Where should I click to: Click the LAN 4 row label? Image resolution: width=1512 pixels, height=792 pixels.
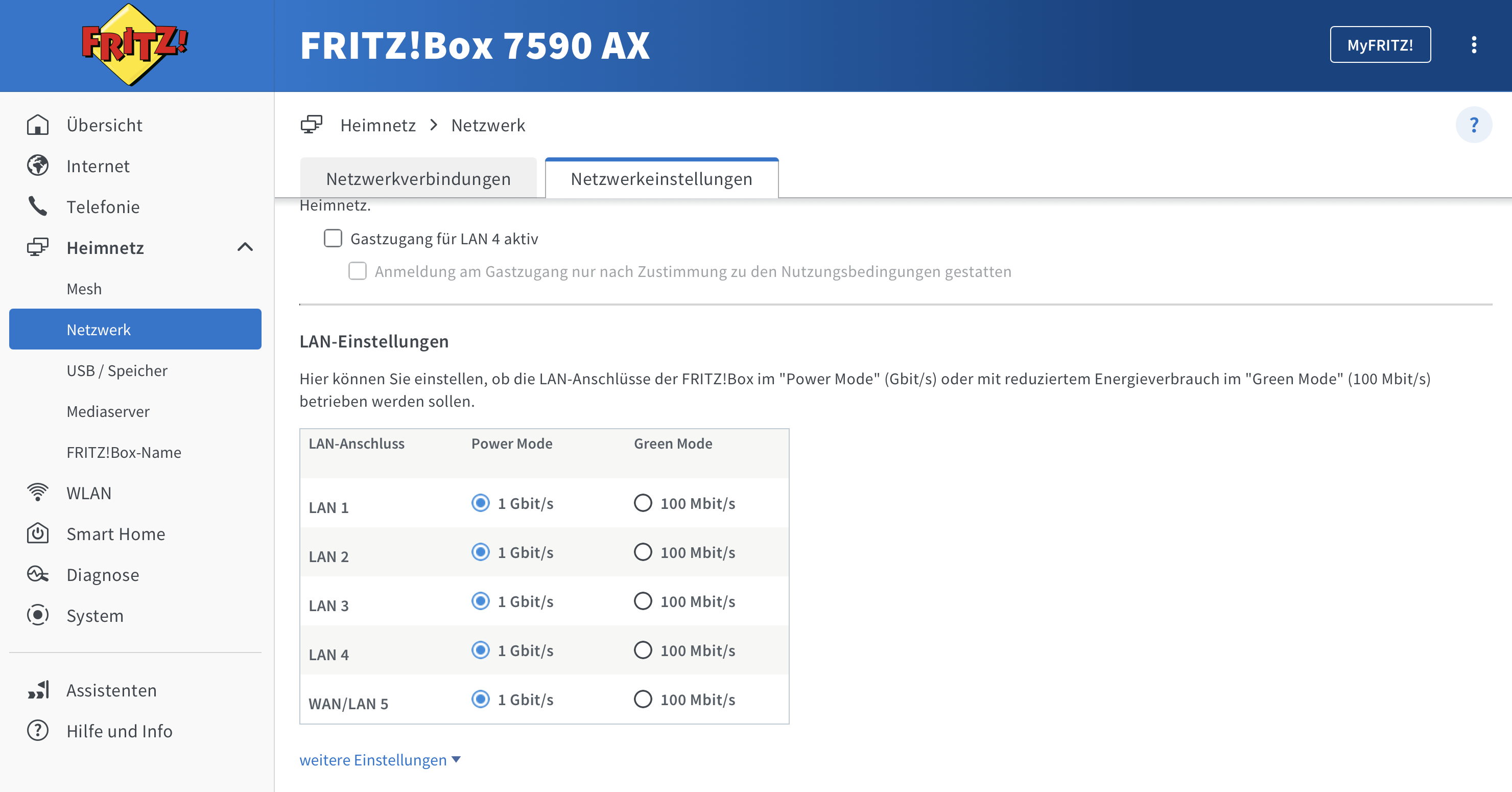click(328, 654)
